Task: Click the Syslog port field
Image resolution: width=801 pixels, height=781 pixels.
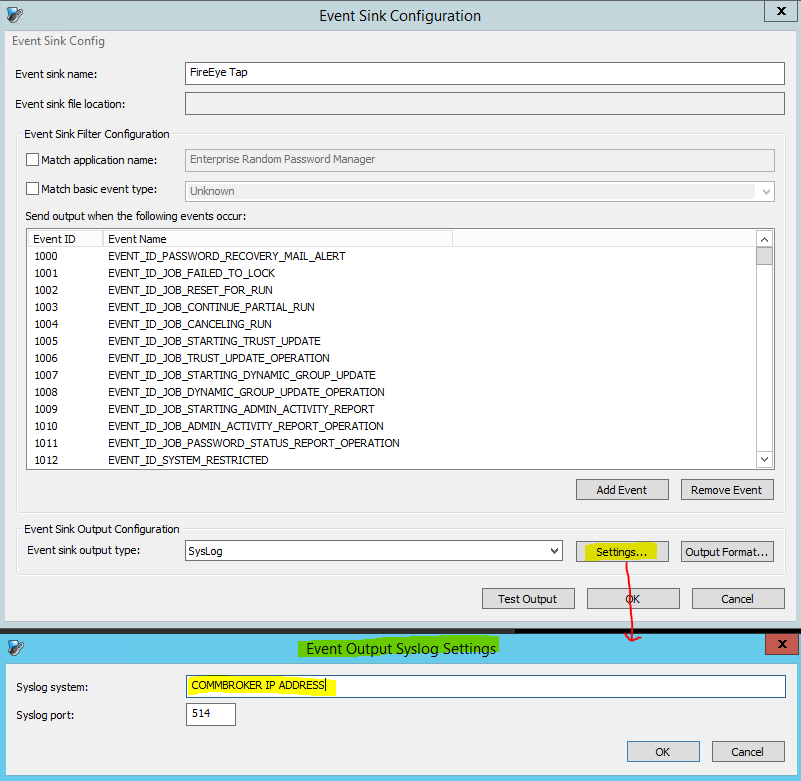Action: [210, 714]
